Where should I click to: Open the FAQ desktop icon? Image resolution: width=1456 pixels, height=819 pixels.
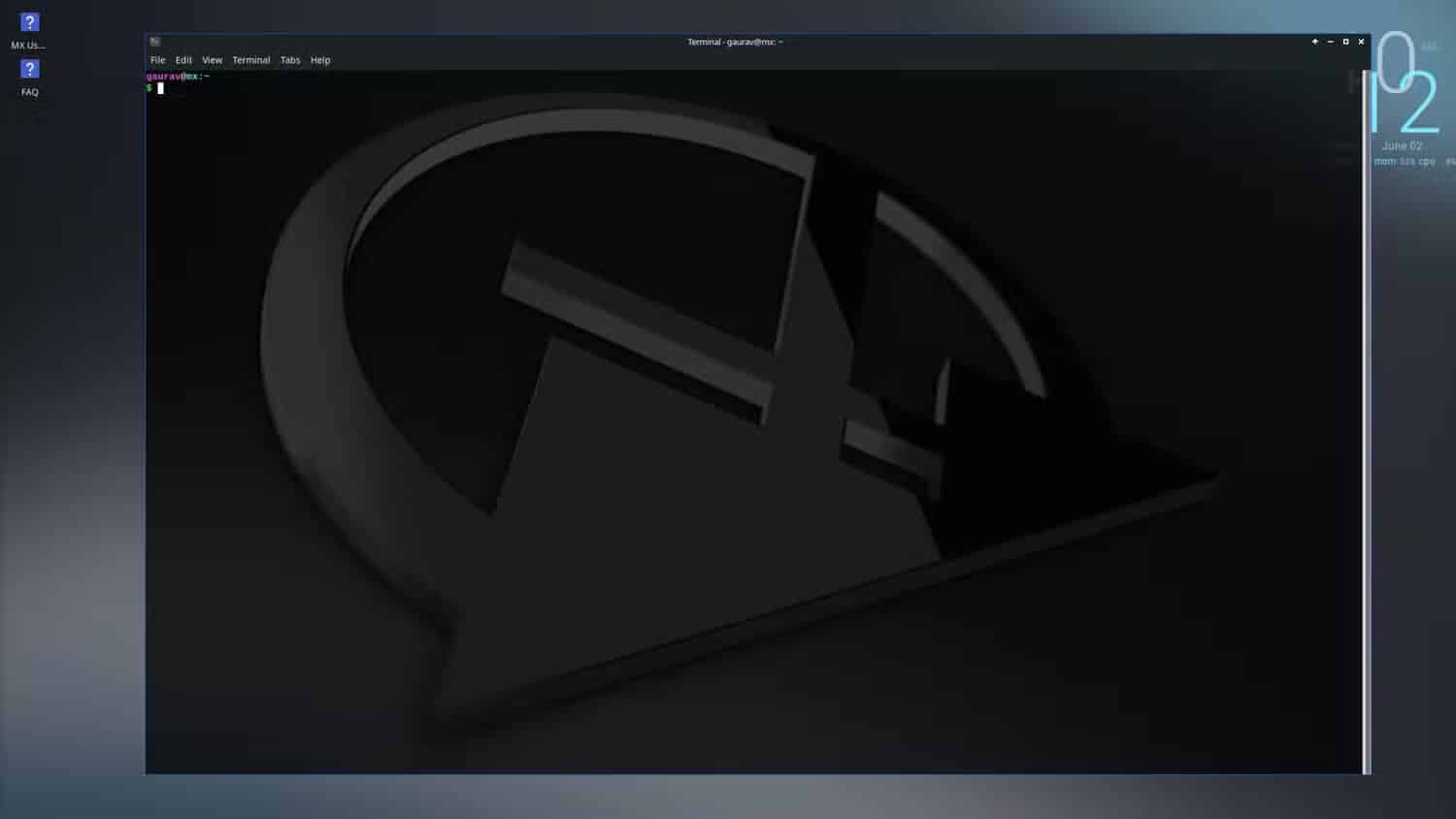click(x=29, y=78)
